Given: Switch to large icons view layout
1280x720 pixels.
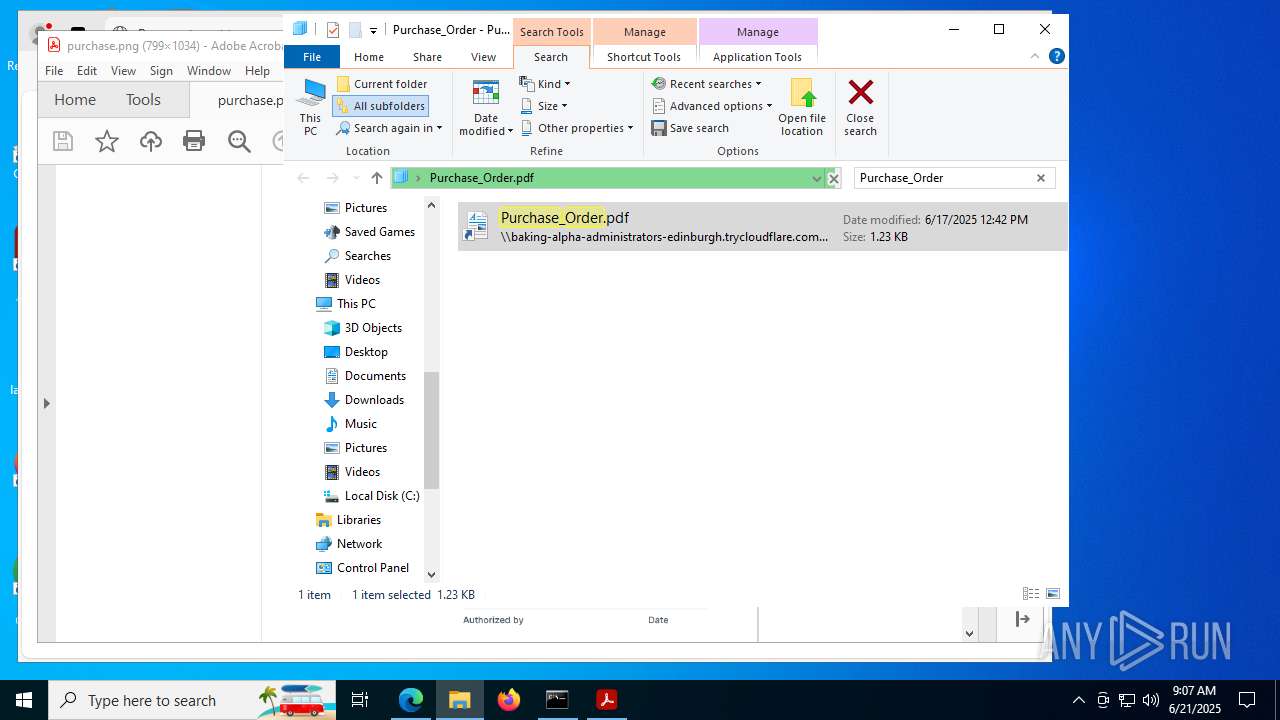Looking at the screenshot, I should click(x=1052, y=594).
